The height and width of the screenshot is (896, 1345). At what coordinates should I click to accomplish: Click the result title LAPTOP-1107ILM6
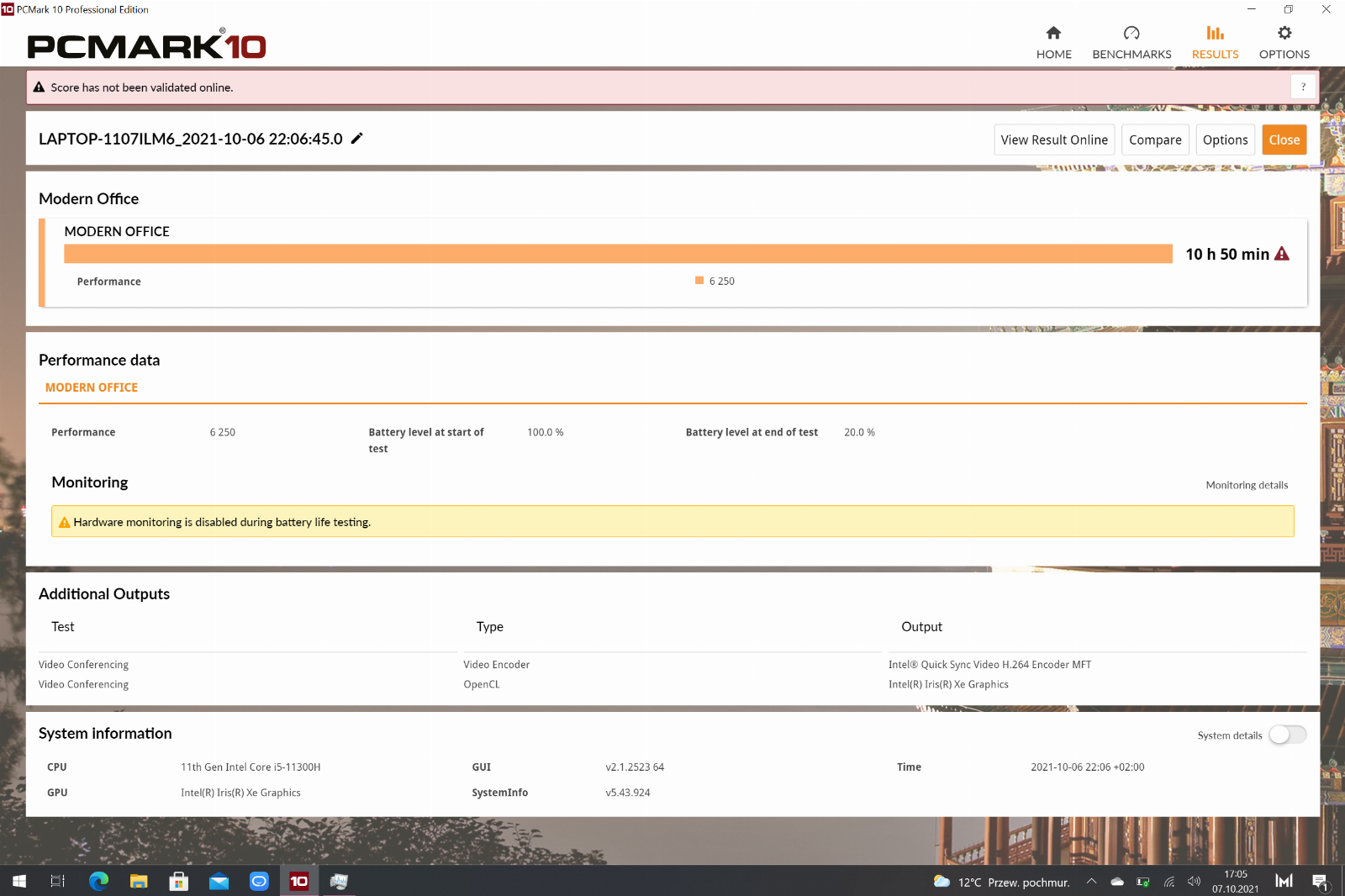191,139
